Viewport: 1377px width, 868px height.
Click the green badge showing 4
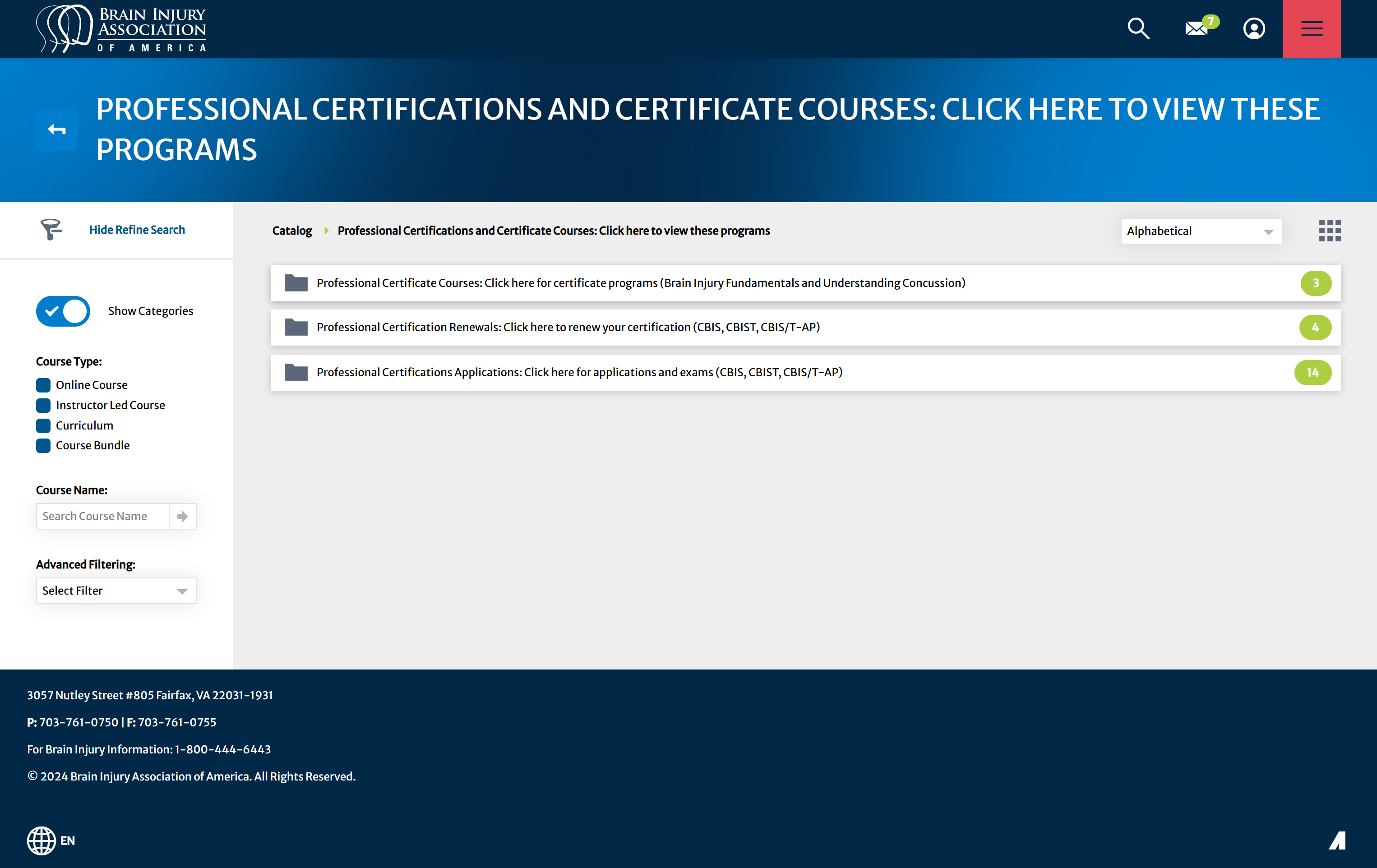click(1315, 327)
